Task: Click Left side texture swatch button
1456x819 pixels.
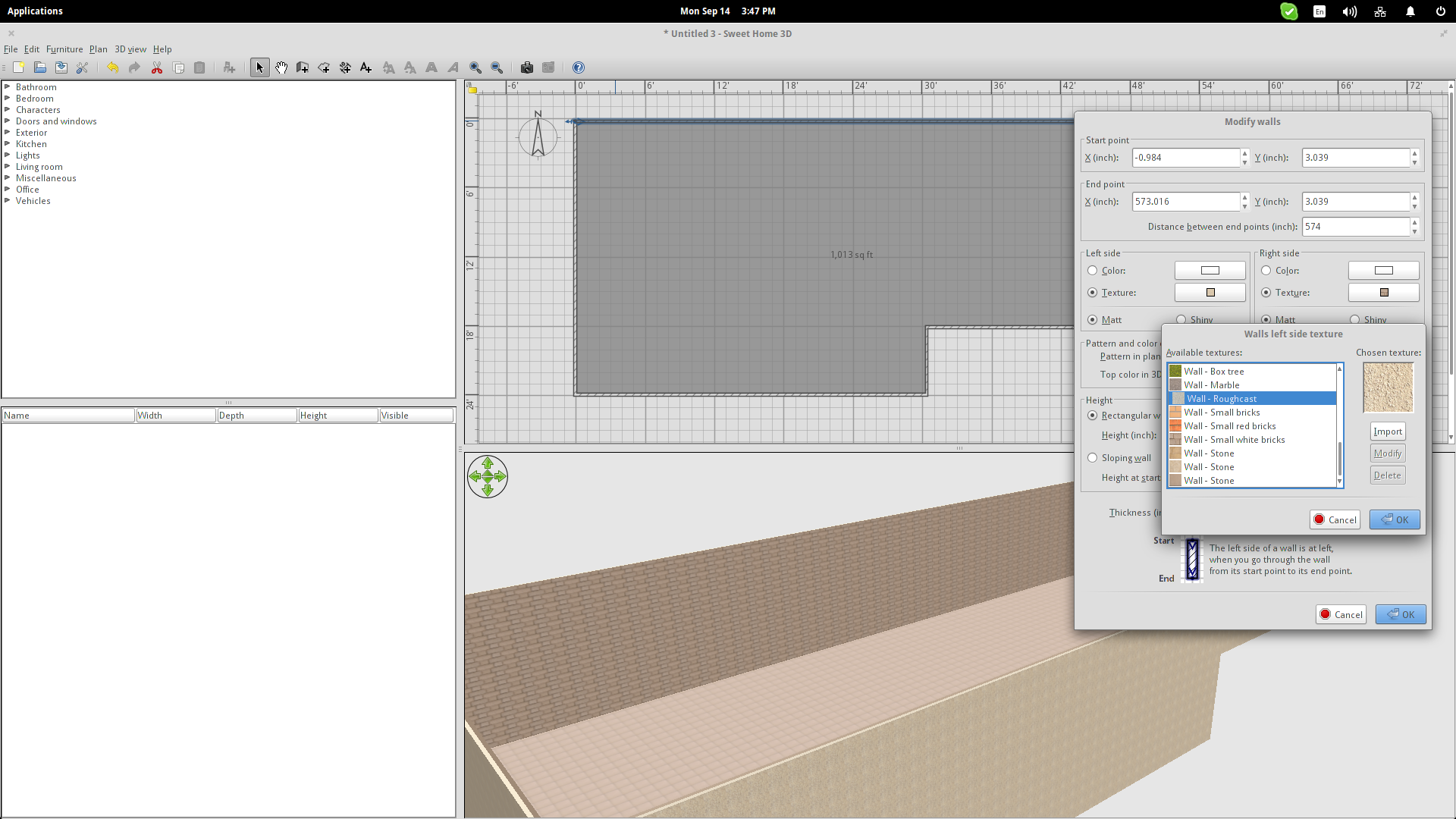Action: (x=1210, y=293)
